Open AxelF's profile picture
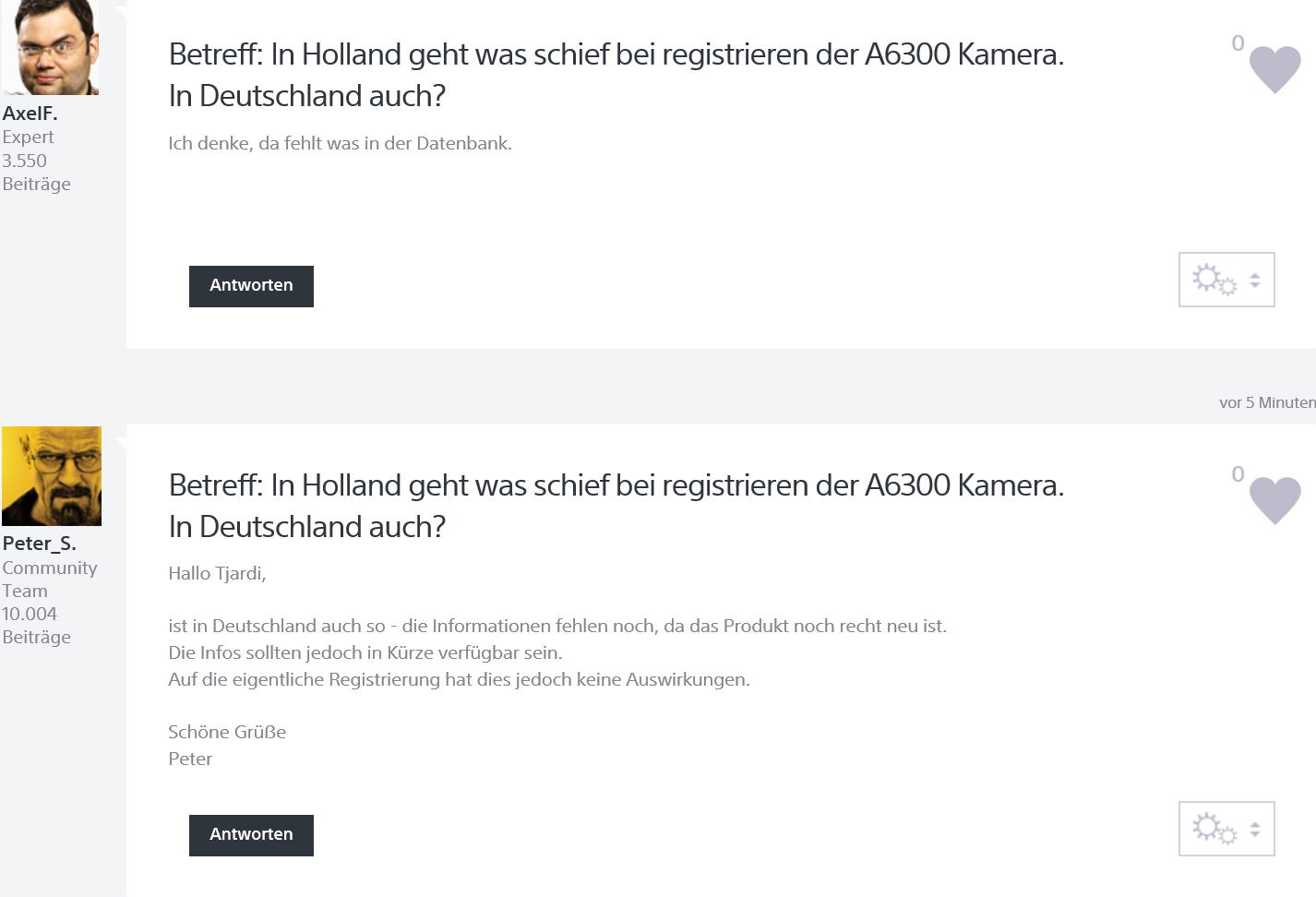1316x897 pixels. coord(51,46)
